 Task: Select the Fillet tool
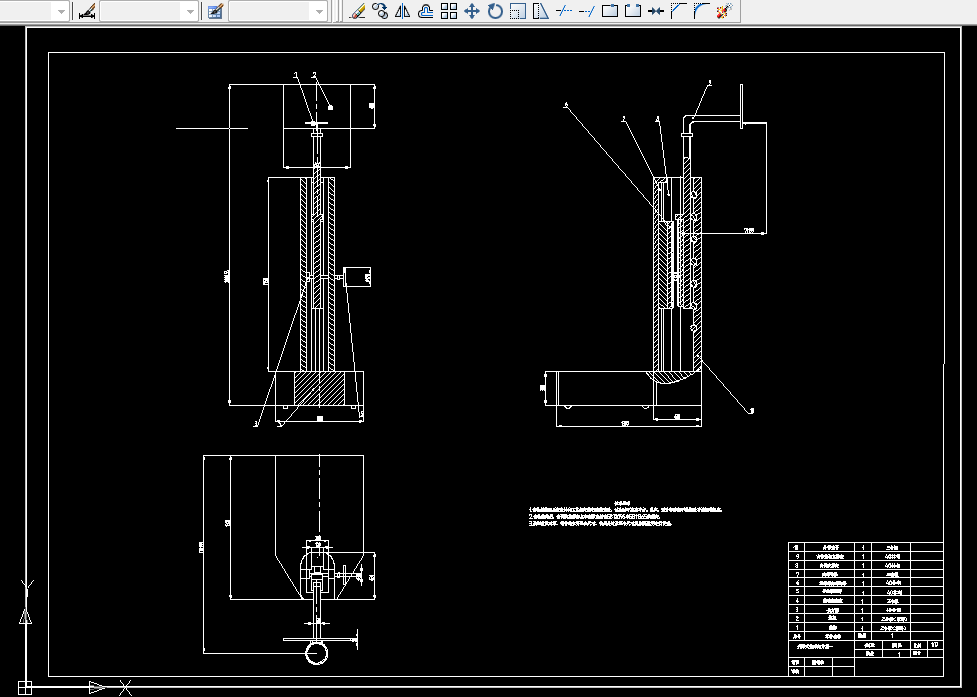point(702,11)
